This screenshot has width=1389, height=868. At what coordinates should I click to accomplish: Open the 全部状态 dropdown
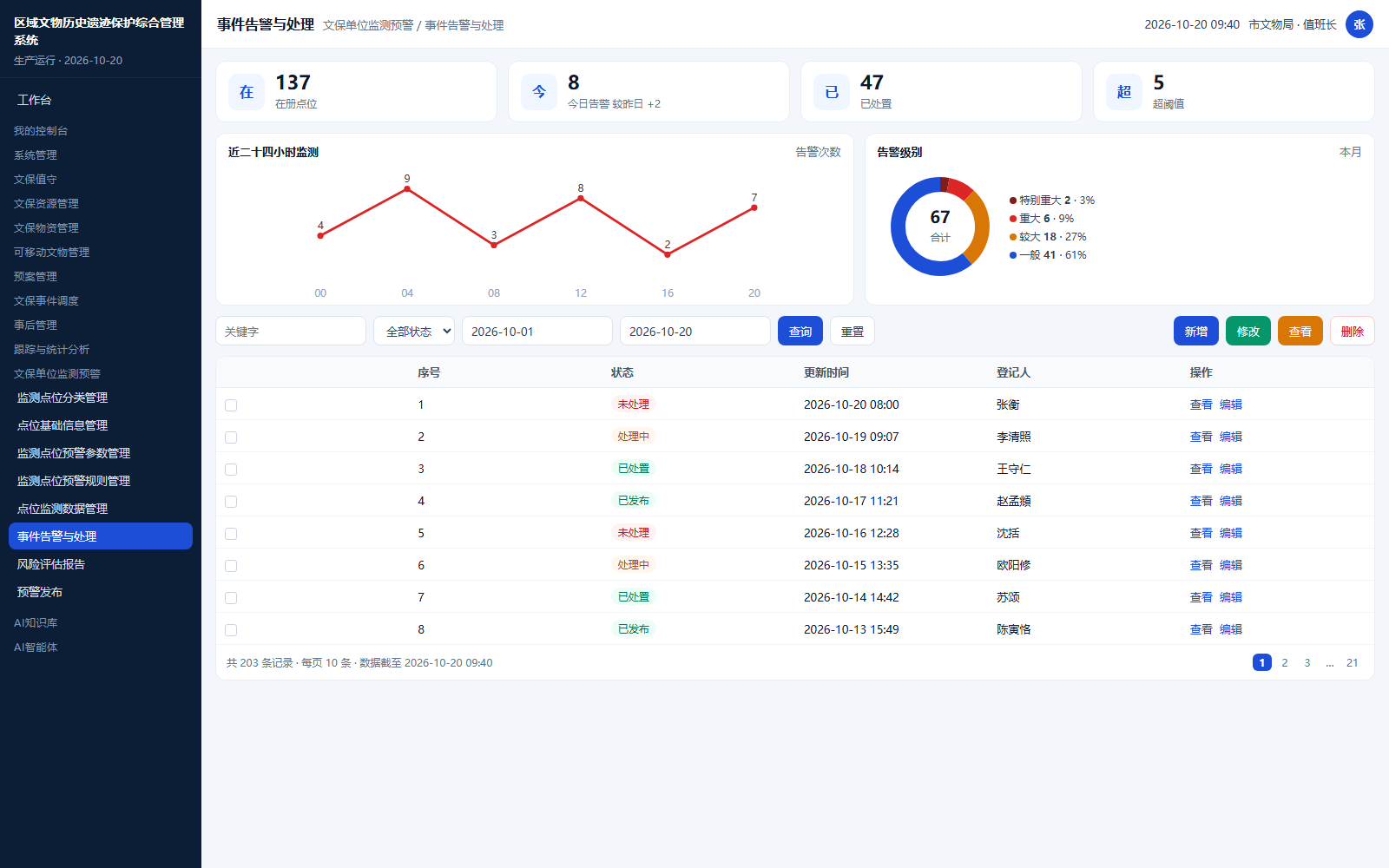[414, 331]
